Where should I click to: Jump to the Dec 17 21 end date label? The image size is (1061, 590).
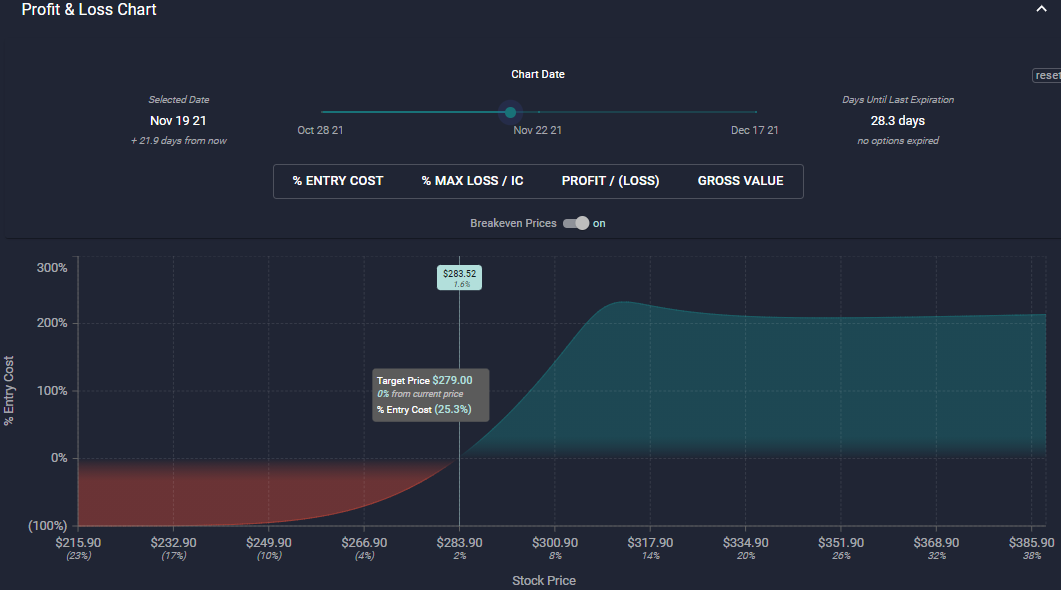pos(754,131)
